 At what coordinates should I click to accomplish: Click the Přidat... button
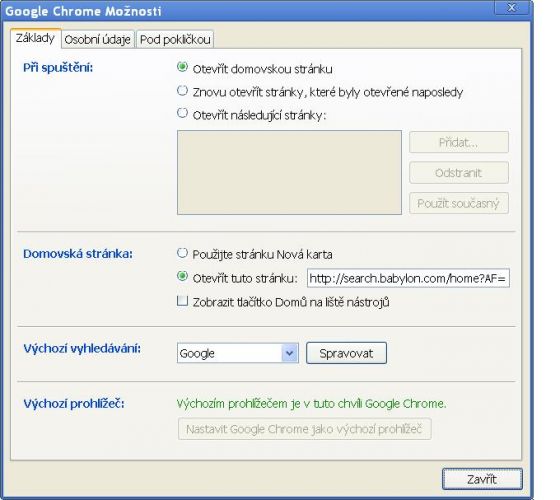point(459,142)
